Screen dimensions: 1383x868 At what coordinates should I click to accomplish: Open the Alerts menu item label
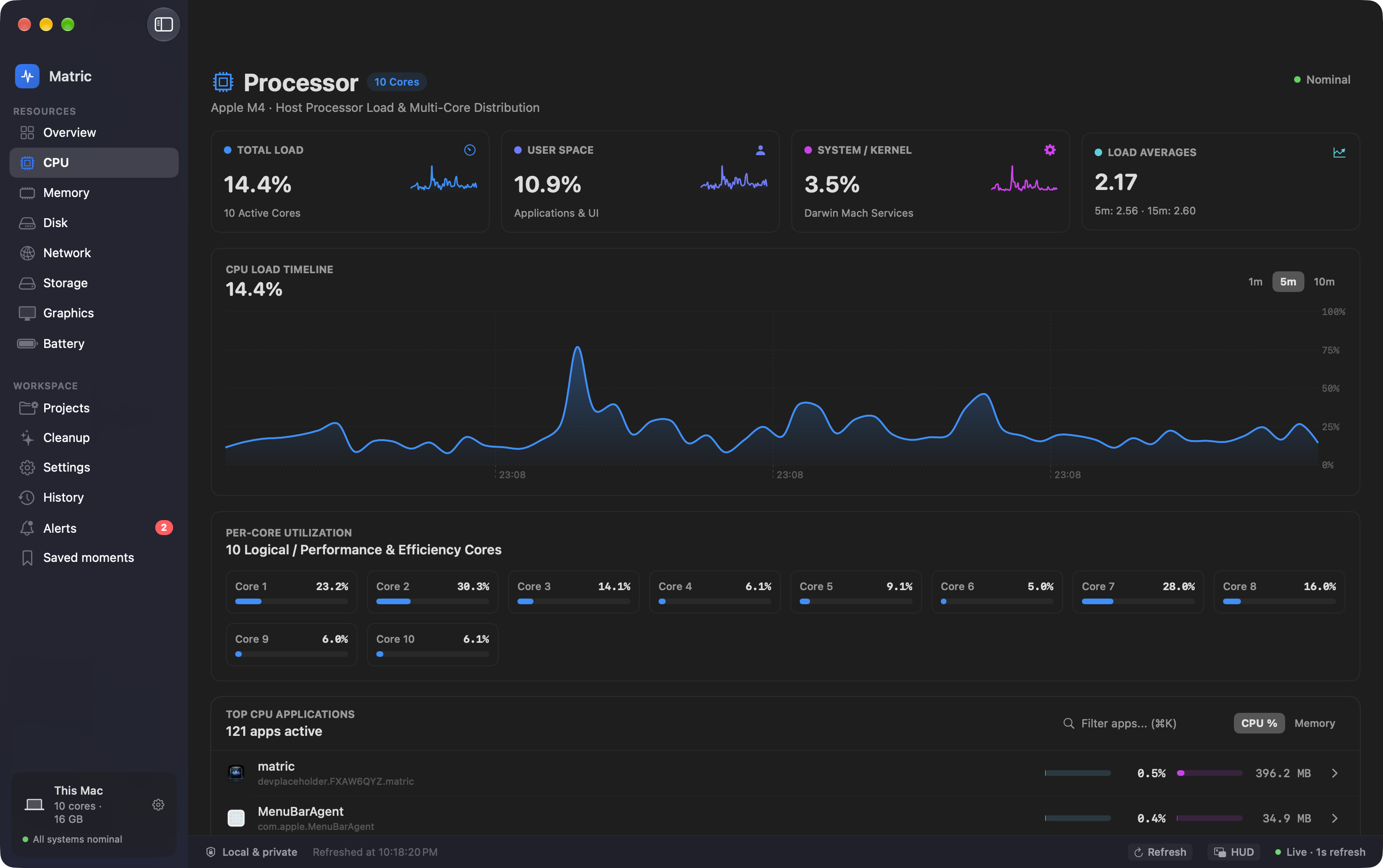60,528
